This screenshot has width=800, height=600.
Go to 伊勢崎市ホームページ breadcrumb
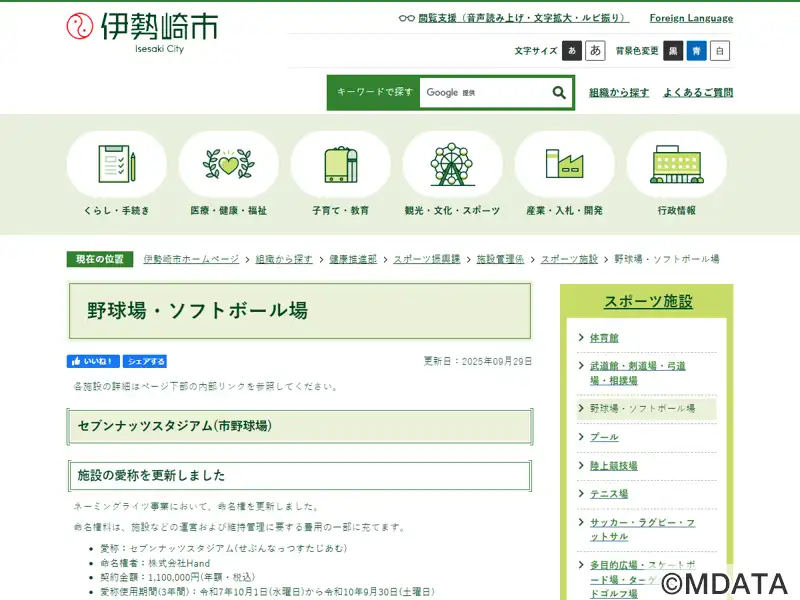coord(191,259)
